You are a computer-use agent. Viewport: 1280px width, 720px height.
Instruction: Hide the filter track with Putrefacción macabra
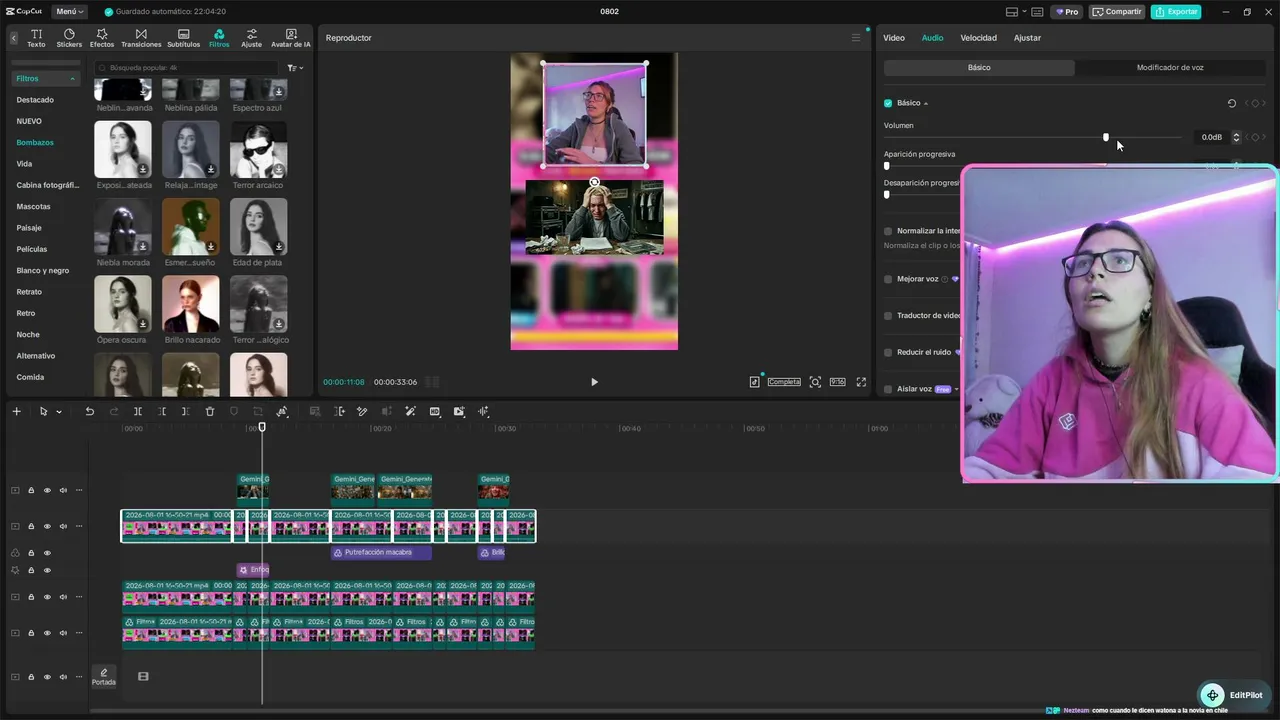[47, 553]
